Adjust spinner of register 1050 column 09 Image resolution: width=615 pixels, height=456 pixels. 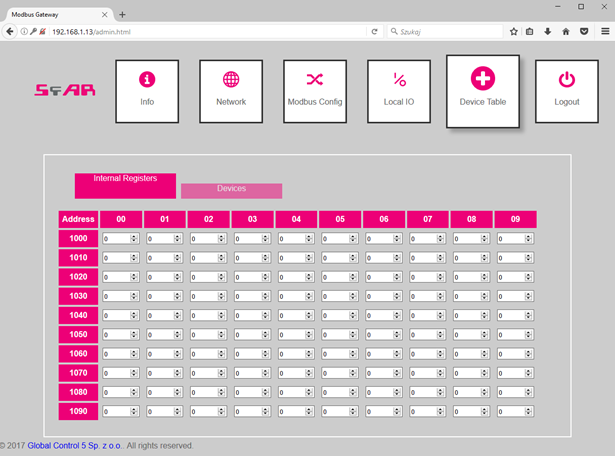click(x=529, y=334)
